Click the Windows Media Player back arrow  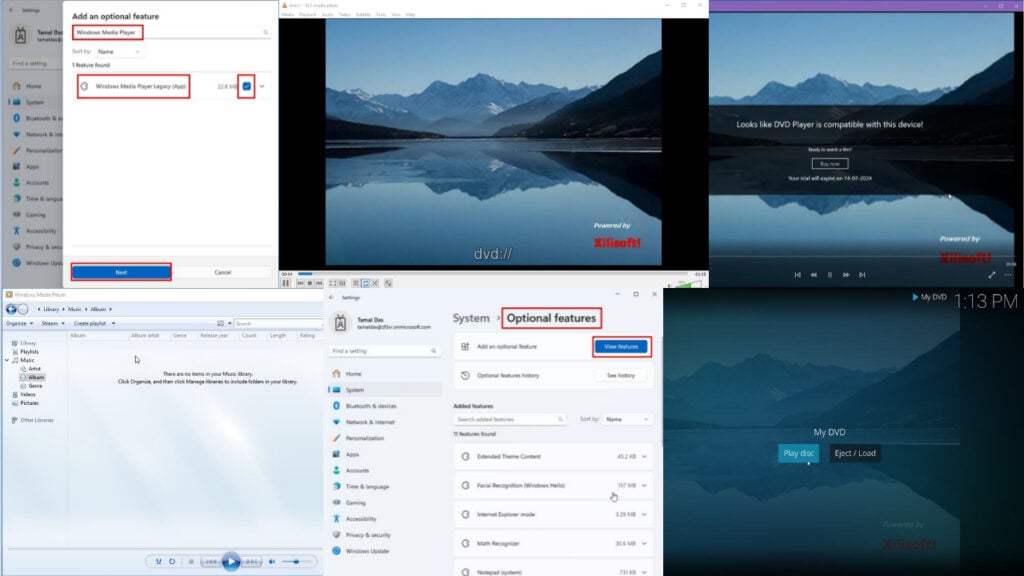click(10, 309)
